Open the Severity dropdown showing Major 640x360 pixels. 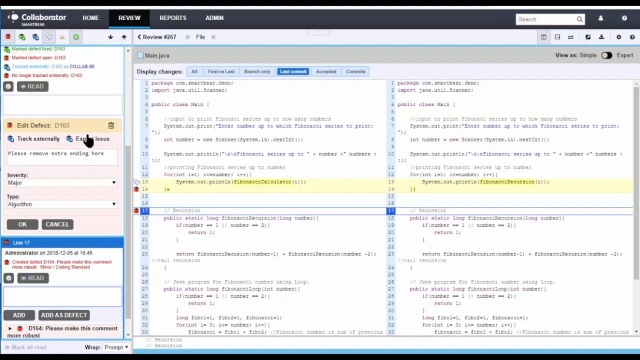click(62, 183)
